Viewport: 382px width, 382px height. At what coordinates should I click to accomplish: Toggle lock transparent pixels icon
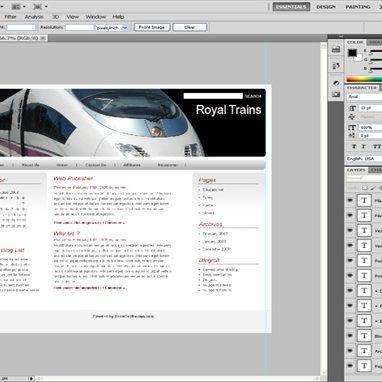tap(365, 188)
